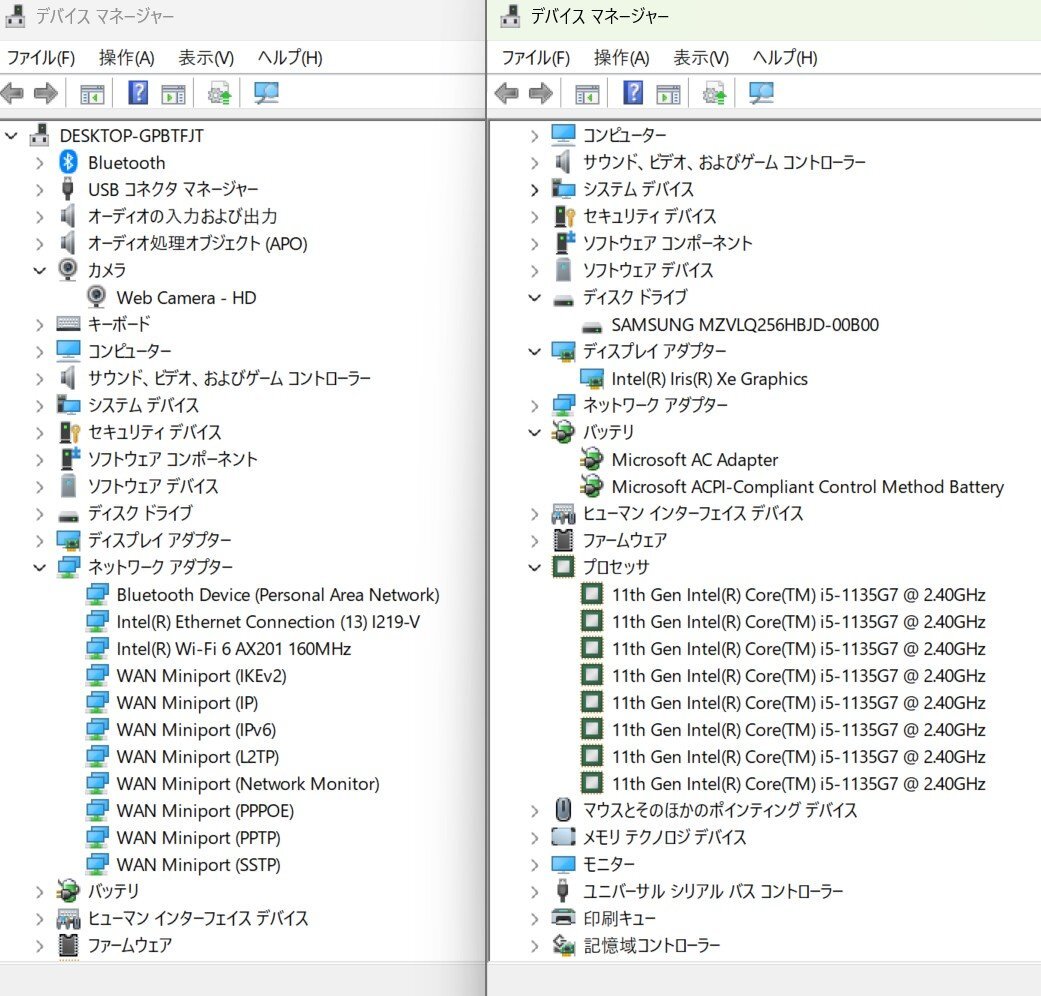Click action pane icon in right window toolbar
Image resolution: width=1041 pixels, height=996 pixels.
point(669,94)
